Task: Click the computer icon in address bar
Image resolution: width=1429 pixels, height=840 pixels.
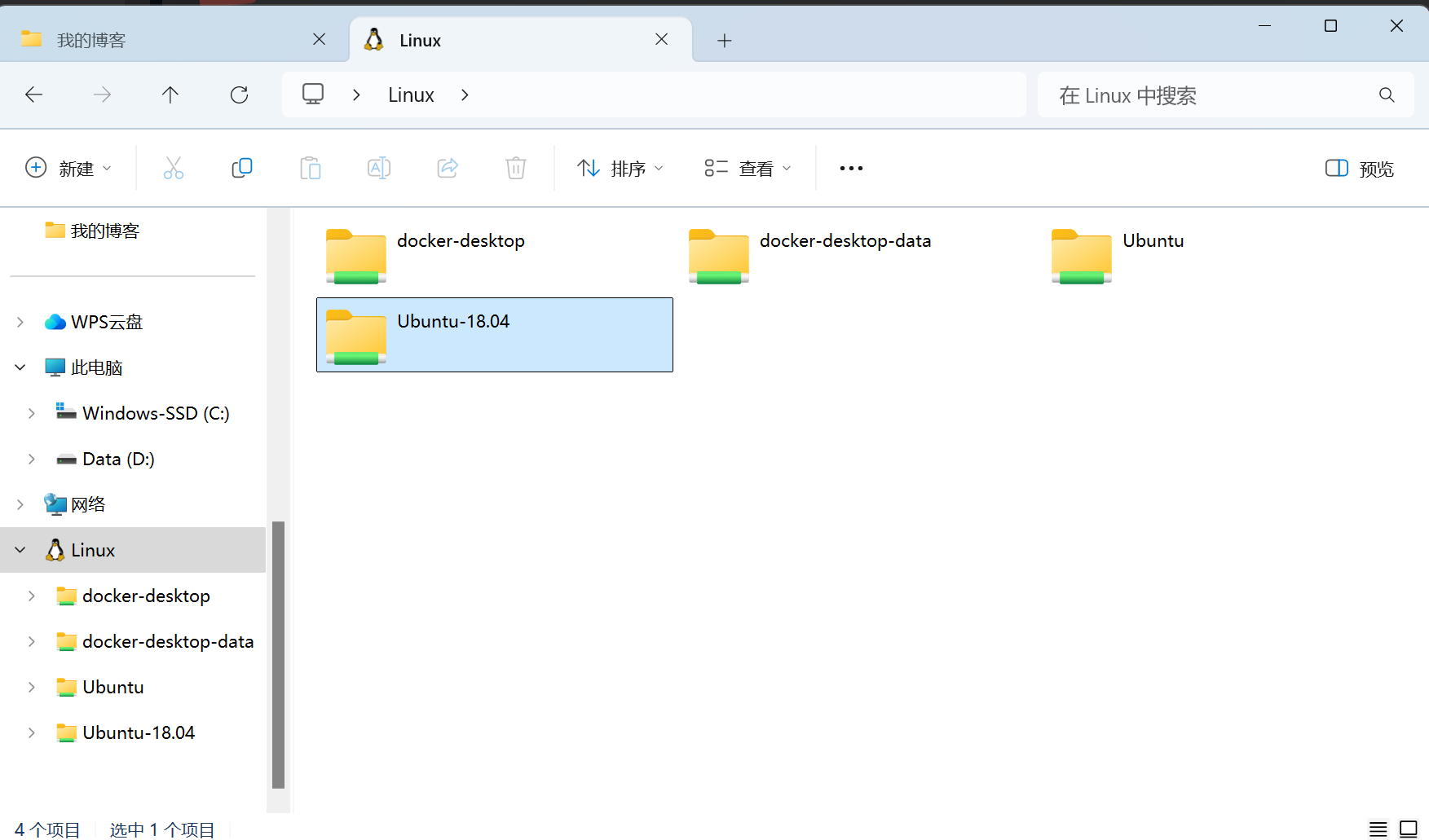Action: [x=313, y=95]
